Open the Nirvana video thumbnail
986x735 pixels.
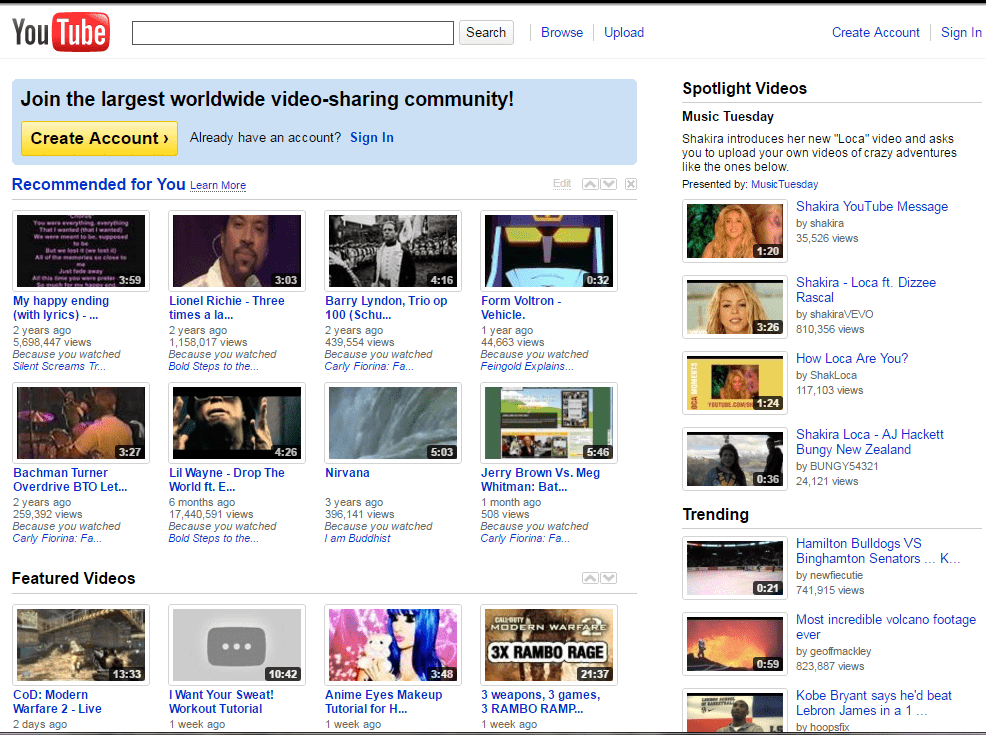pos(393,423)
